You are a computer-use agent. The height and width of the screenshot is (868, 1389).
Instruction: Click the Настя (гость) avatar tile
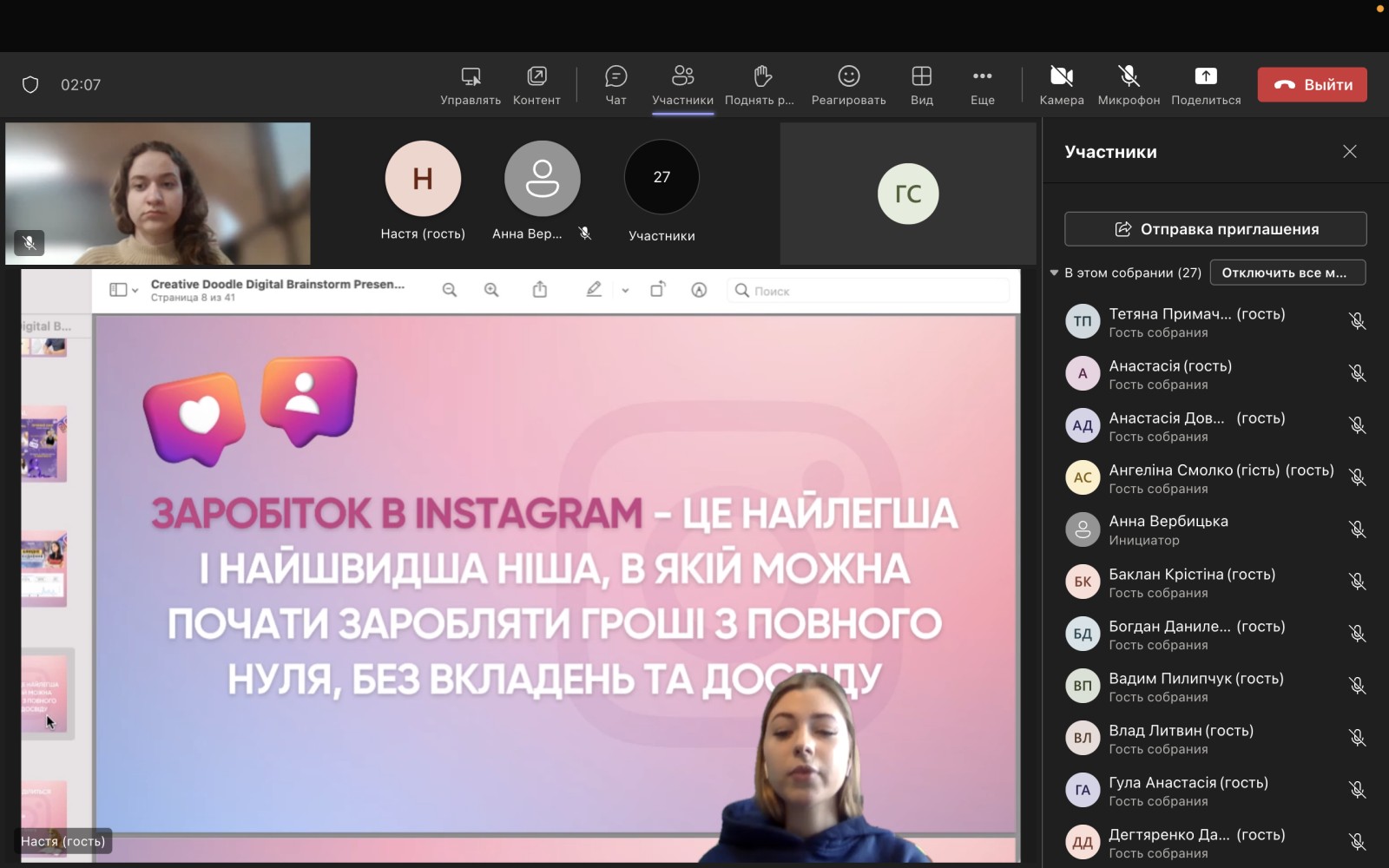point(423,179)
